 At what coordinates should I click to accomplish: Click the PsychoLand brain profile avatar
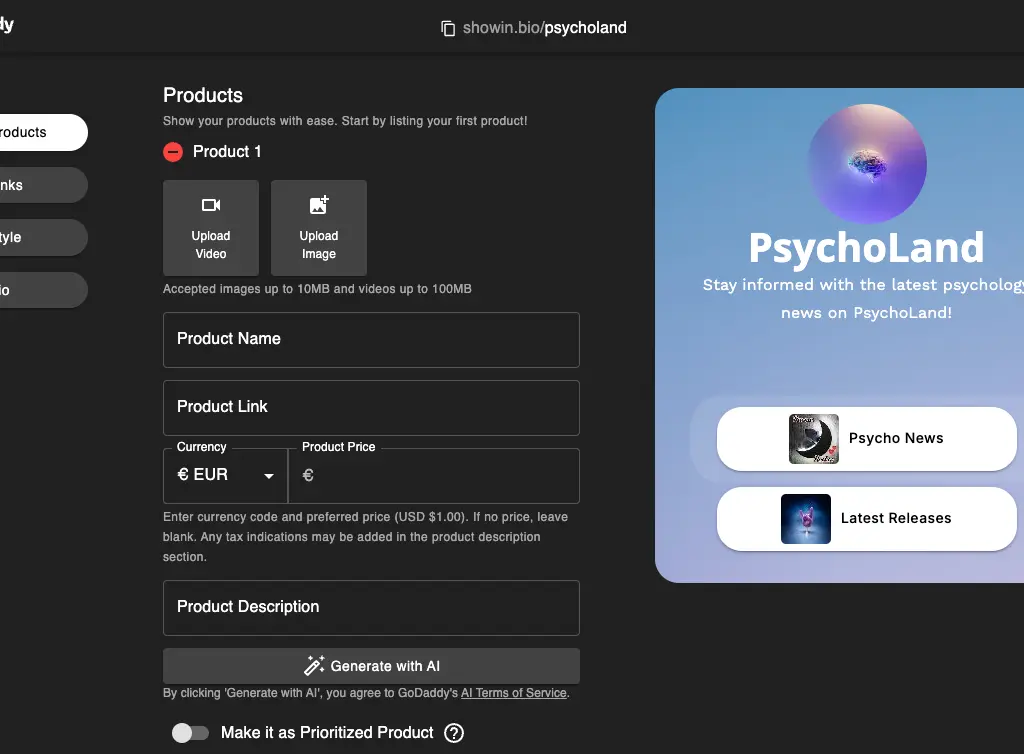point(866,164)
